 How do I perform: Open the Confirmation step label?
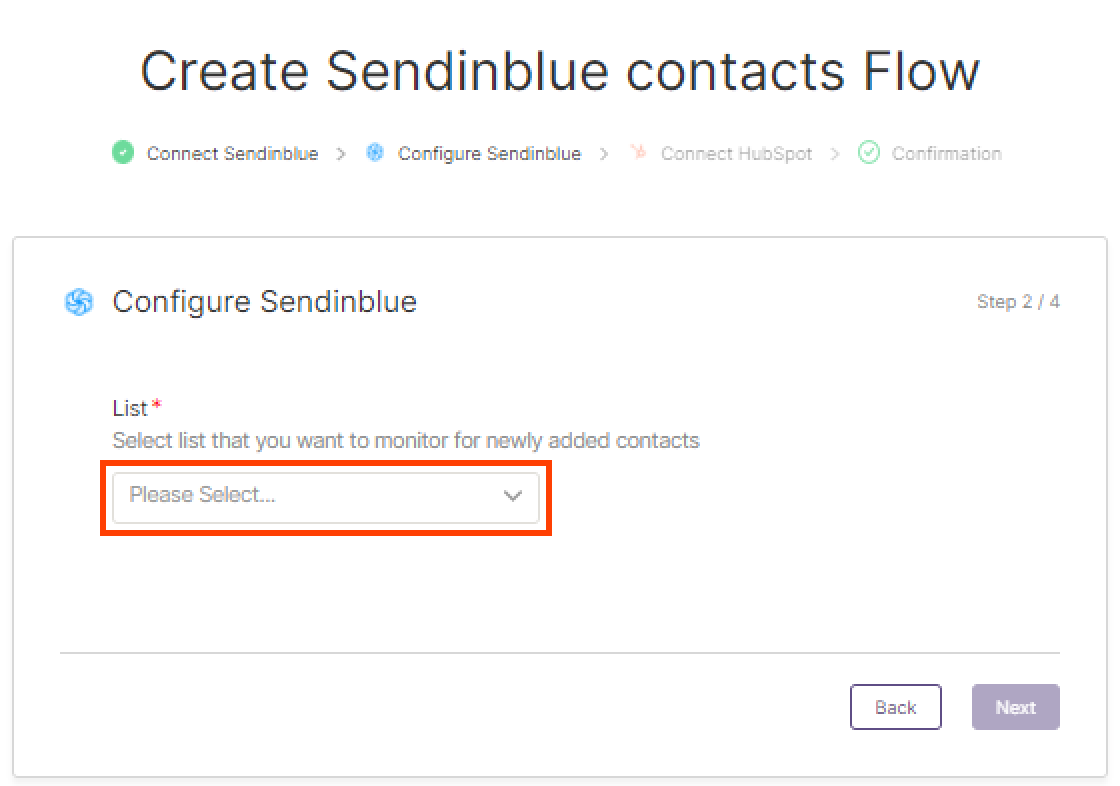(946, 154)
